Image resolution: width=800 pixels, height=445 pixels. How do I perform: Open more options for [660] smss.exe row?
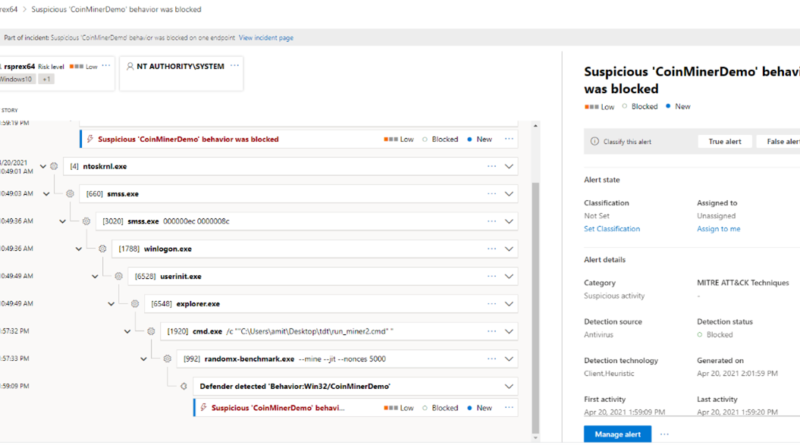[491, 194]
